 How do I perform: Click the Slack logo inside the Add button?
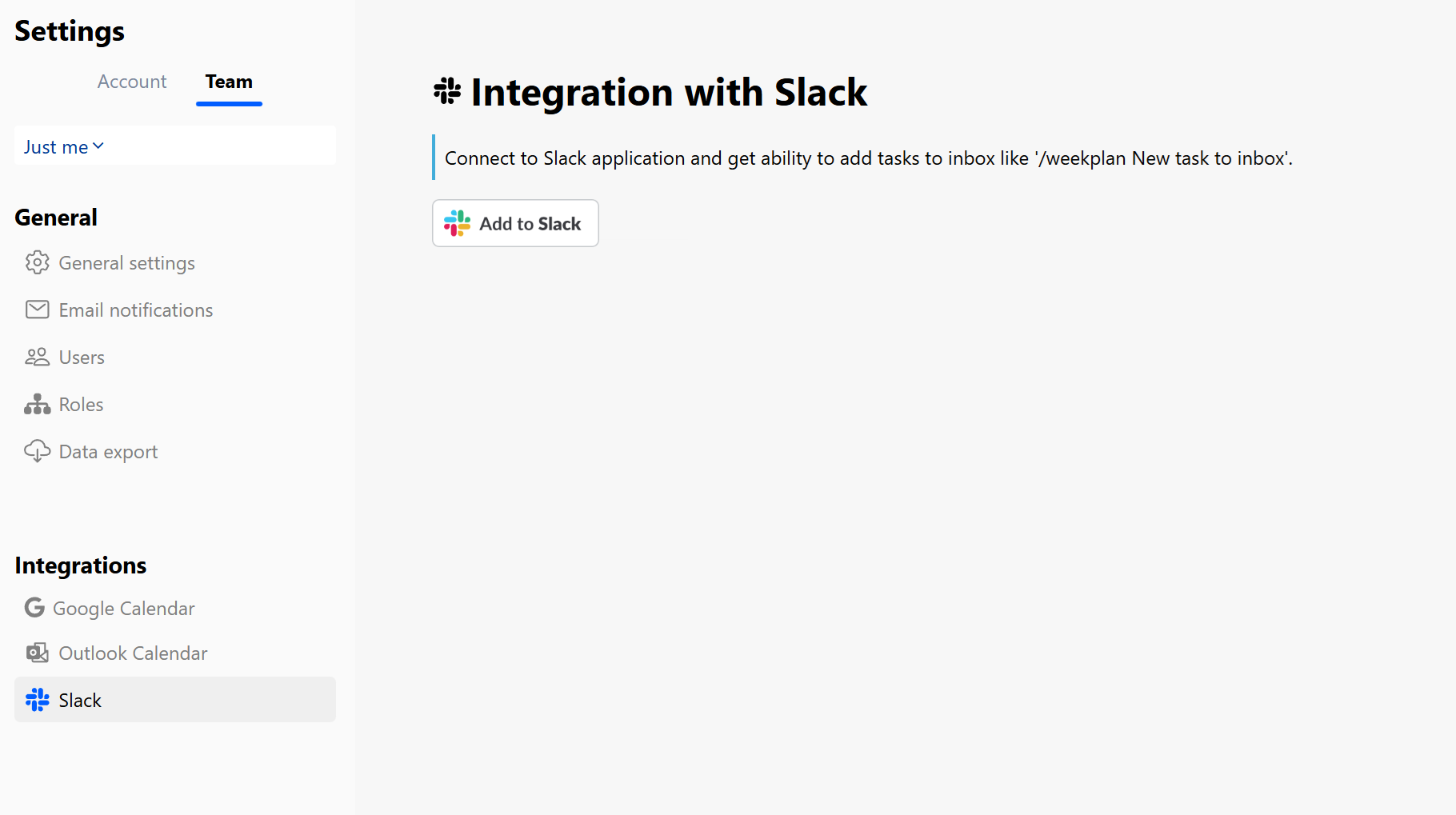[x=456, y=223]
